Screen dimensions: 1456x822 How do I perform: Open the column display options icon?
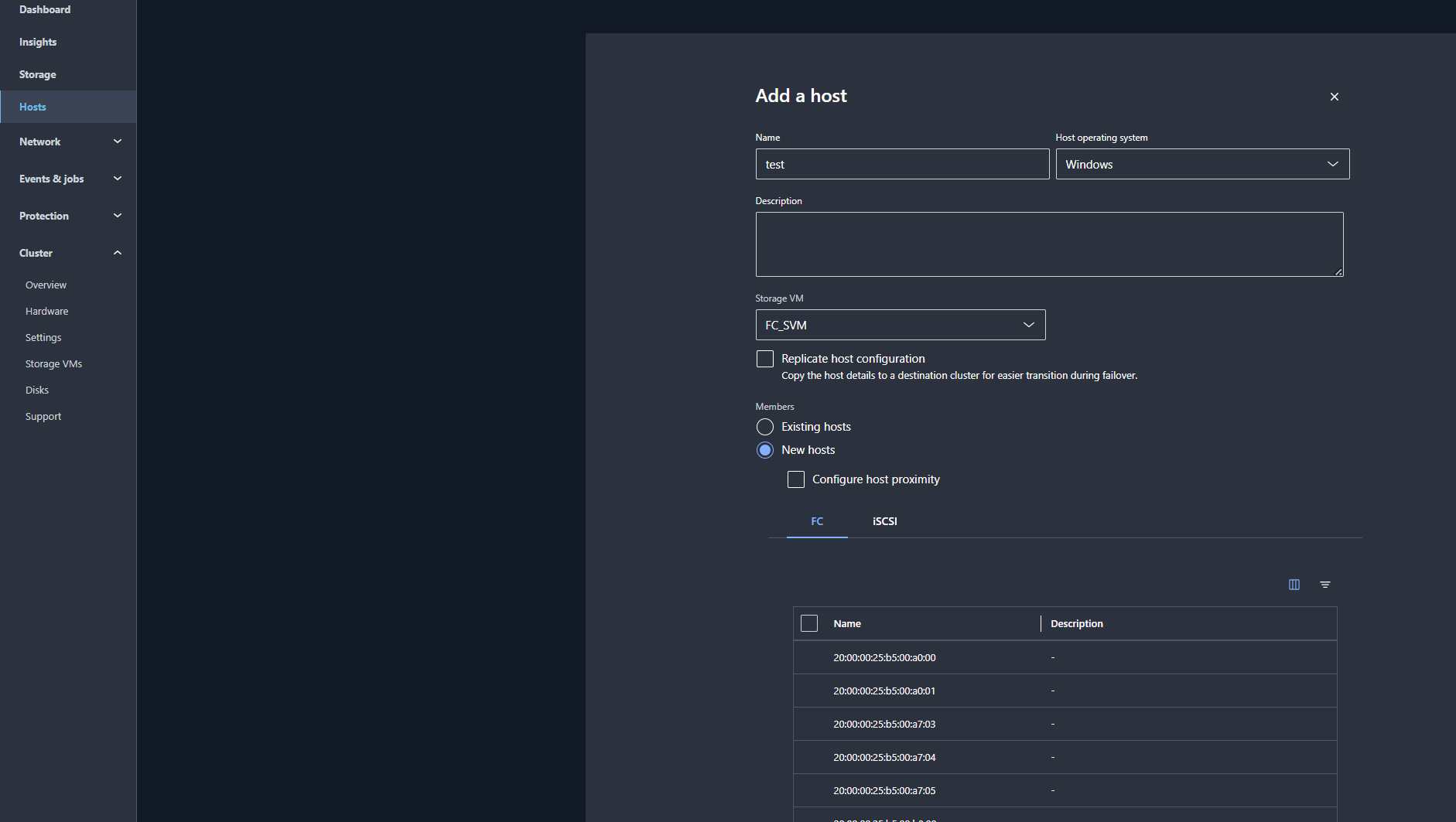[x=1294, y=585]
